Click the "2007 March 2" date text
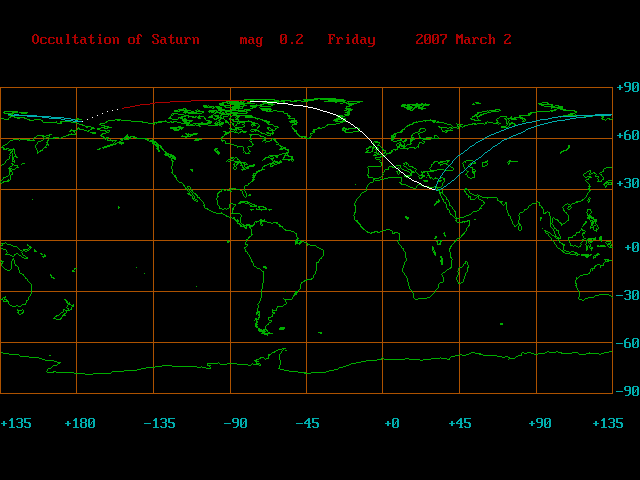Screen dimensions: 640x480 pyautogui.click(x=463, y=40)
